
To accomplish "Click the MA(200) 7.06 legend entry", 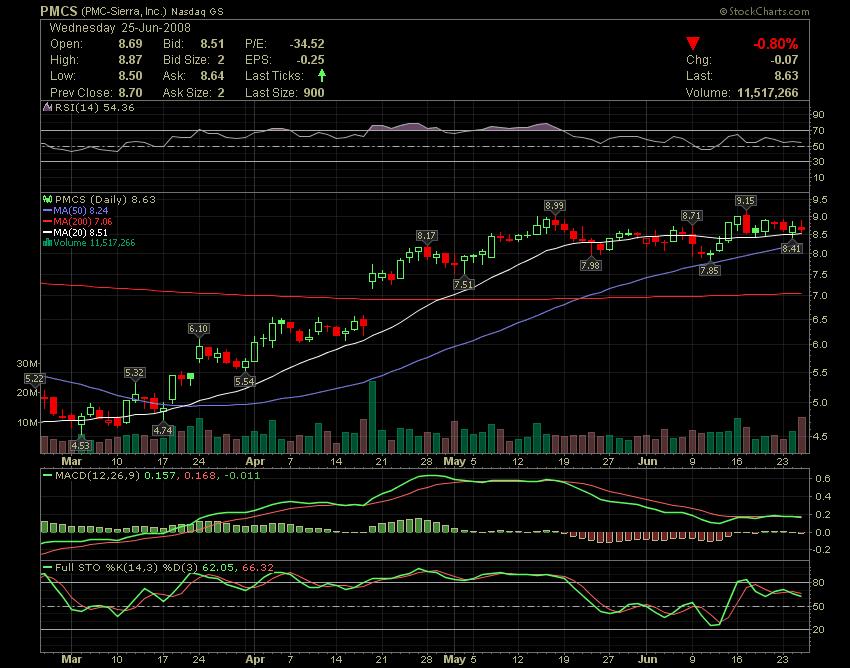I will [83, 221].
